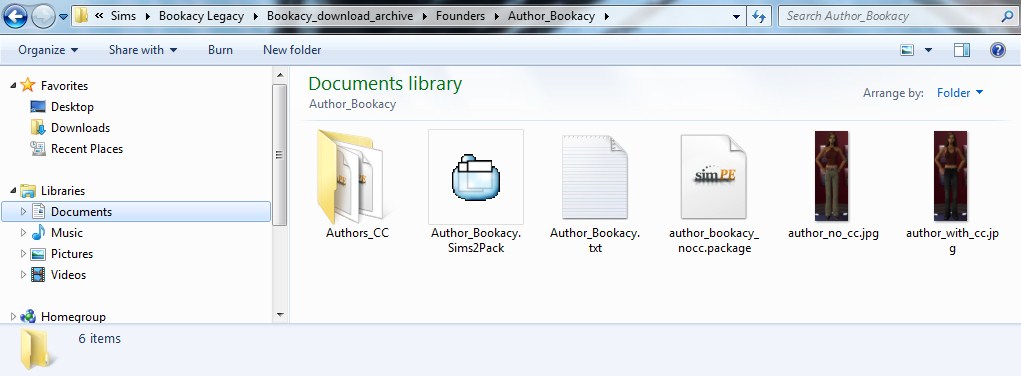1021x376 pixels.
Task: Select the Documents library
Action: coord(81,212)
